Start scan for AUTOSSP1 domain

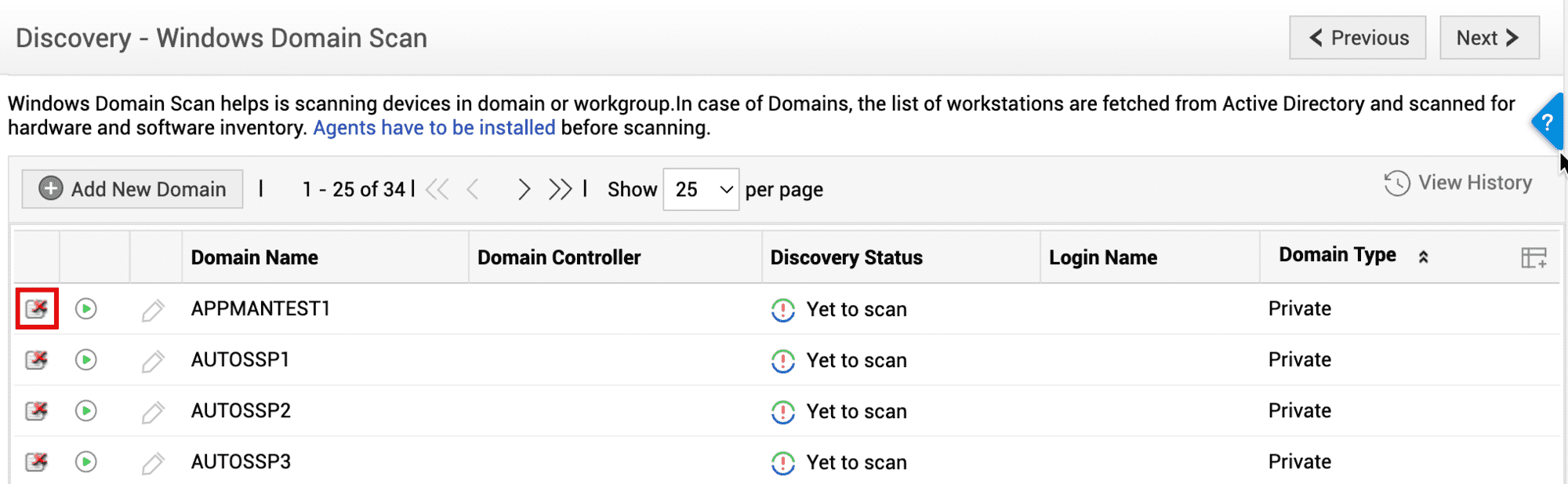(x=86, y=360)
